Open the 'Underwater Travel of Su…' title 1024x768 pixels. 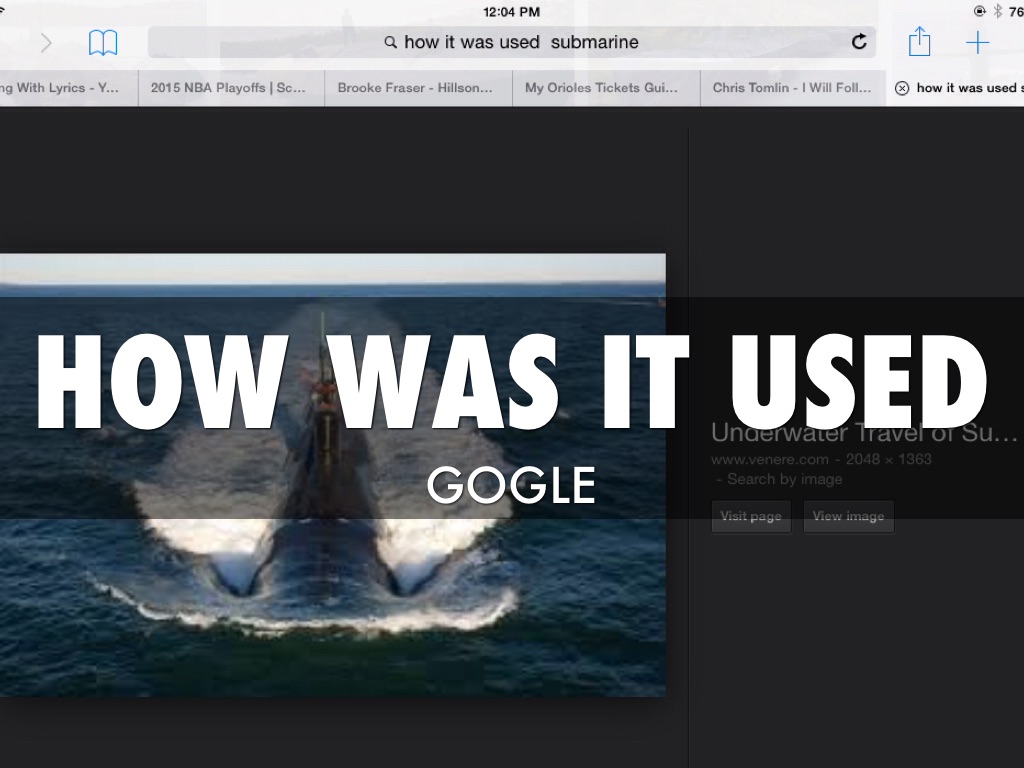click(x=864, y=432)
